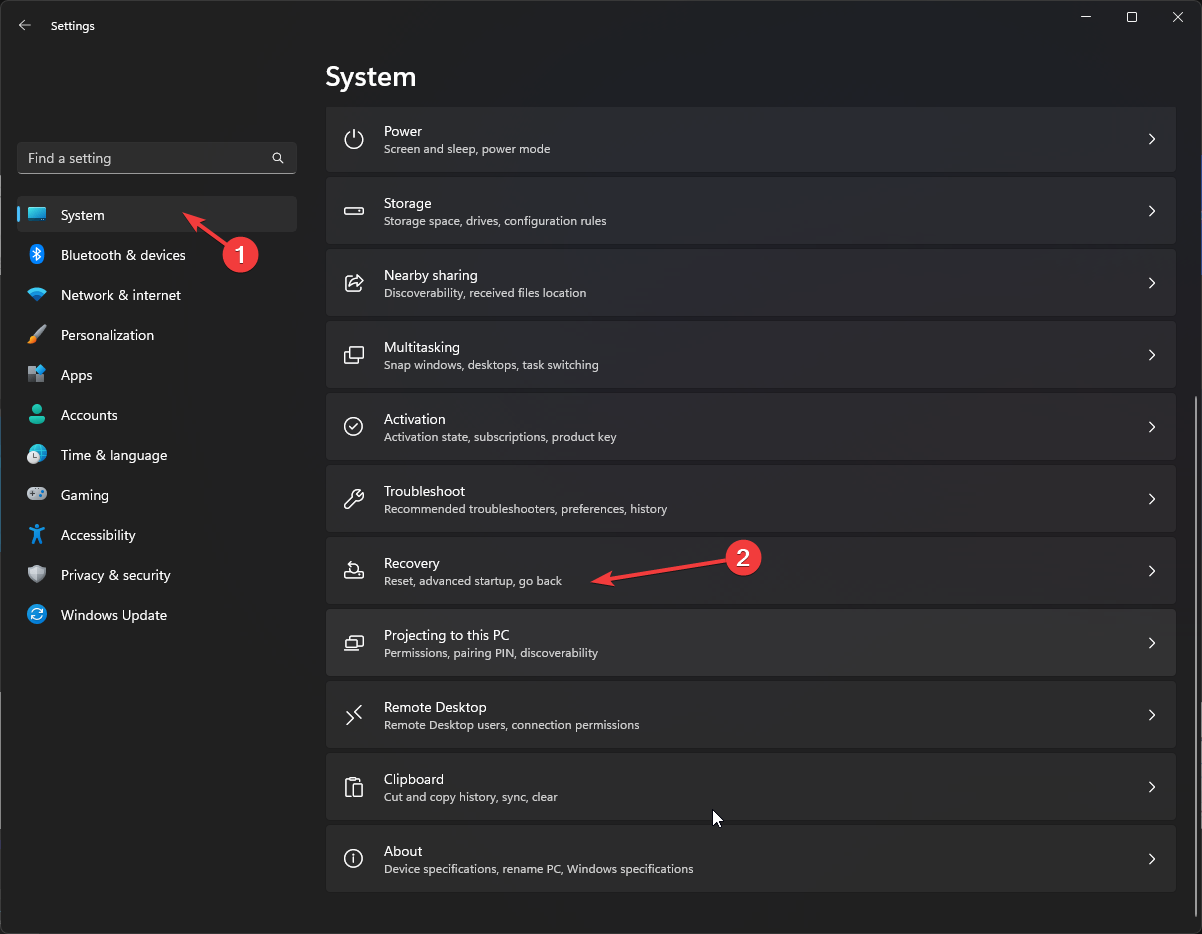Select the Accessibility person icon
Image resolution: width=1202 pixels, height=934 pixels.
[x=37, y=534]
